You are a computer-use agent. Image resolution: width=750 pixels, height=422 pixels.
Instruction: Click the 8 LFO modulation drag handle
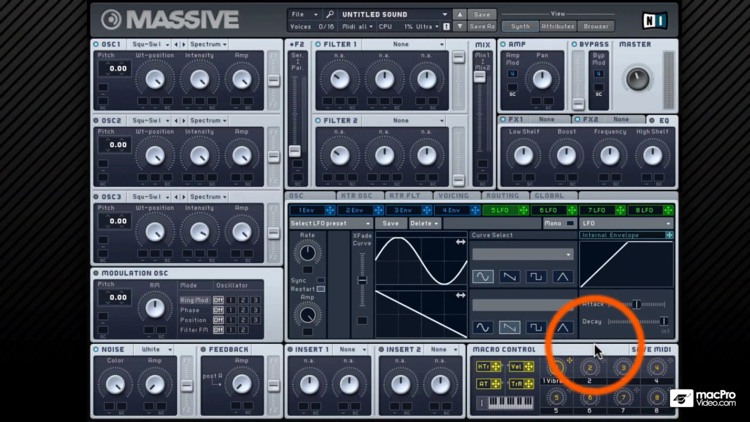668,210
